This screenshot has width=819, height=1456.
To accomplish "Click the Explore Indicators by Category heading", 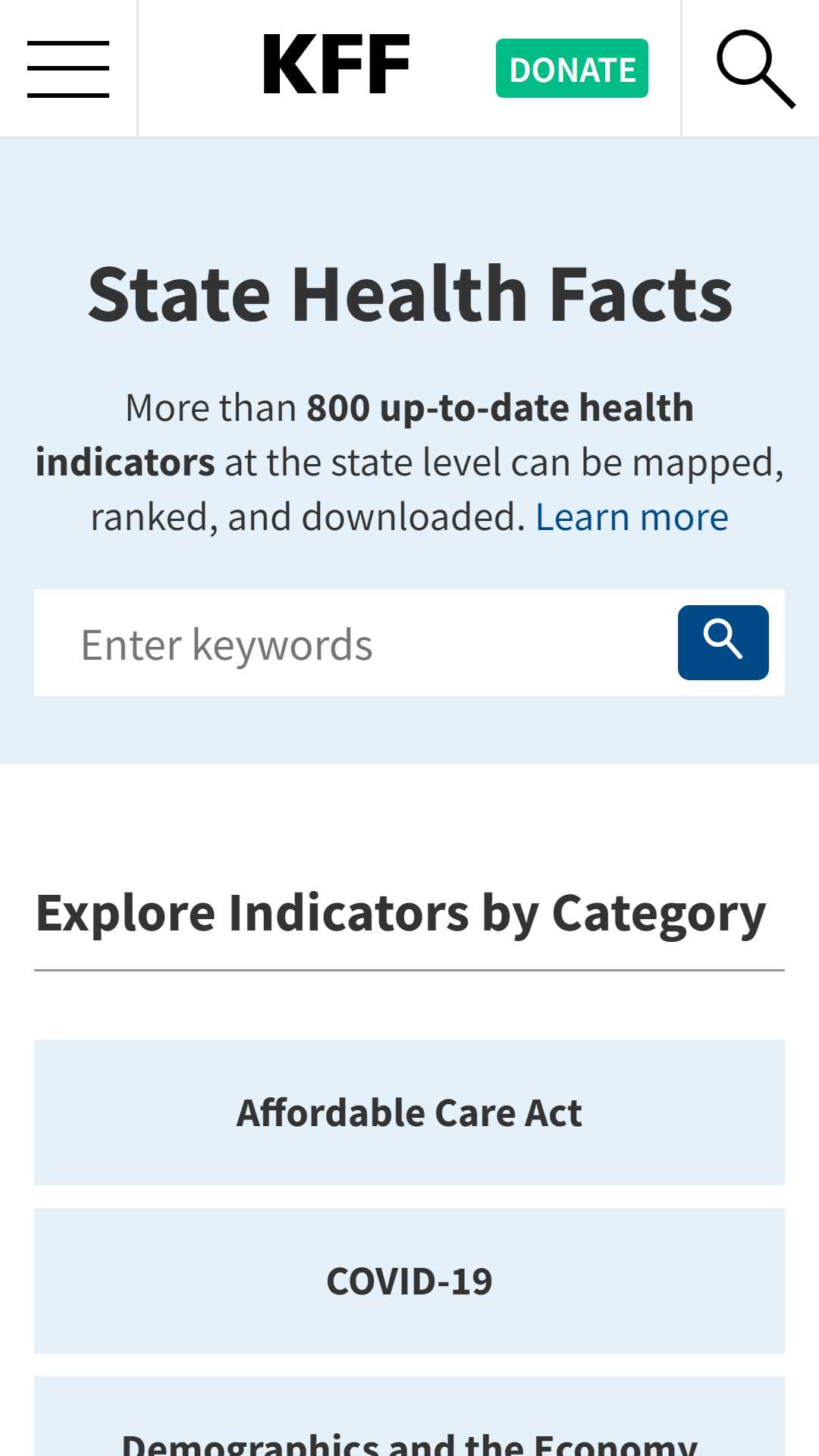I will (401, 913).
